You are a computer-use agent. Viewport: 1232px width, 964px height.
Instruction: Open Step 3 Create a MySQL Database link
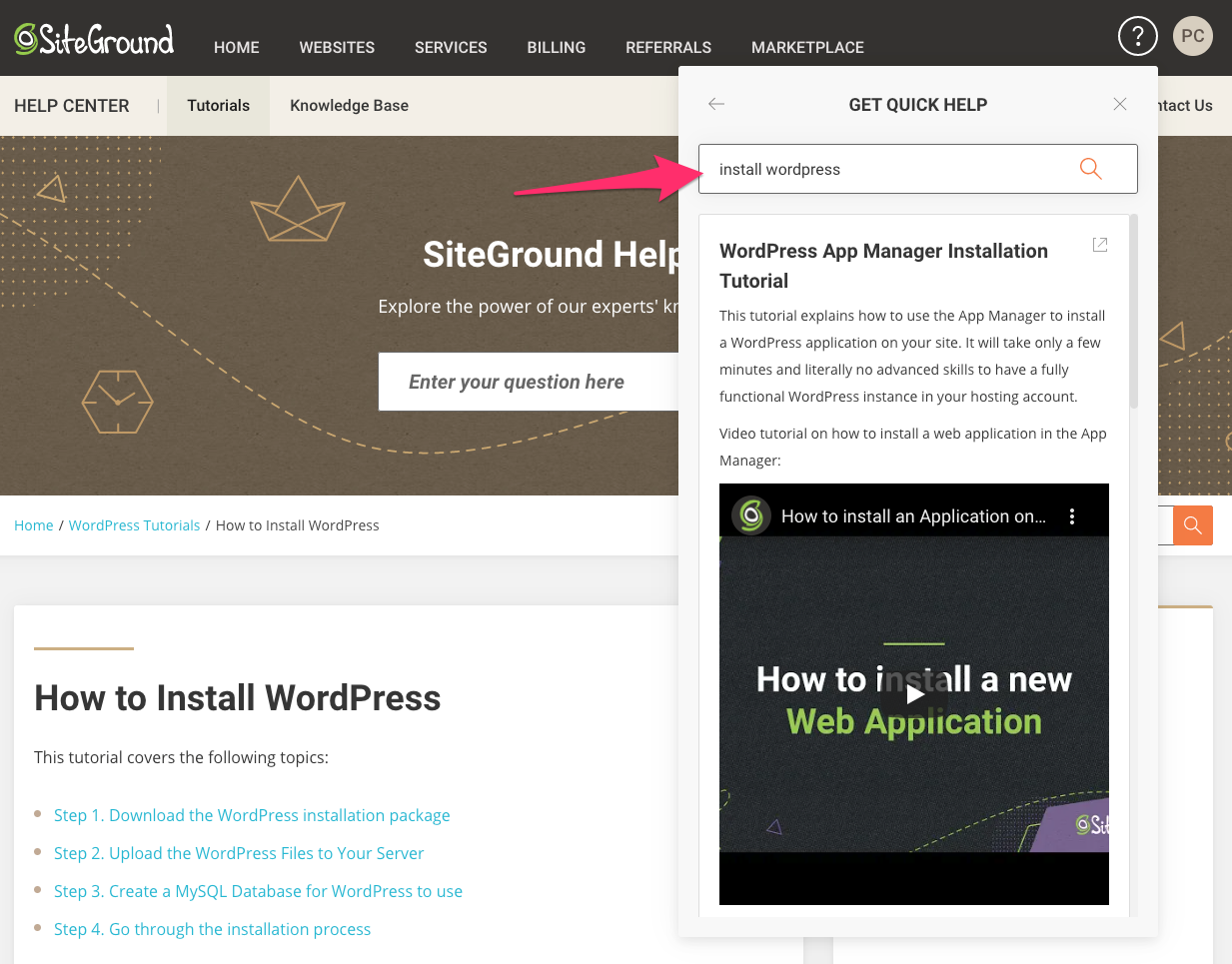258,891
